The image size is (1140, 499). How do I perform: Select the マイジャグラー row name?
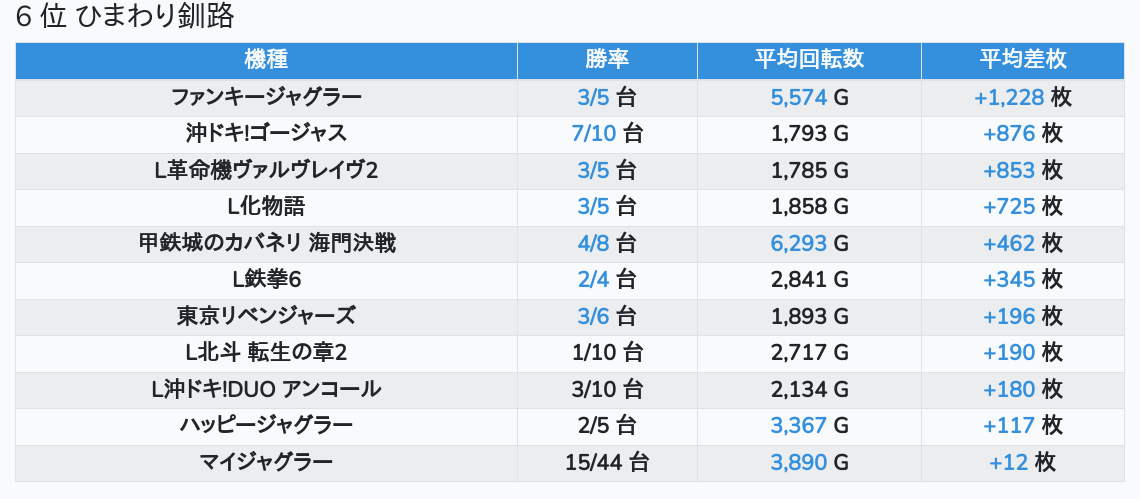pyautogui.click(x=266, y=462)
